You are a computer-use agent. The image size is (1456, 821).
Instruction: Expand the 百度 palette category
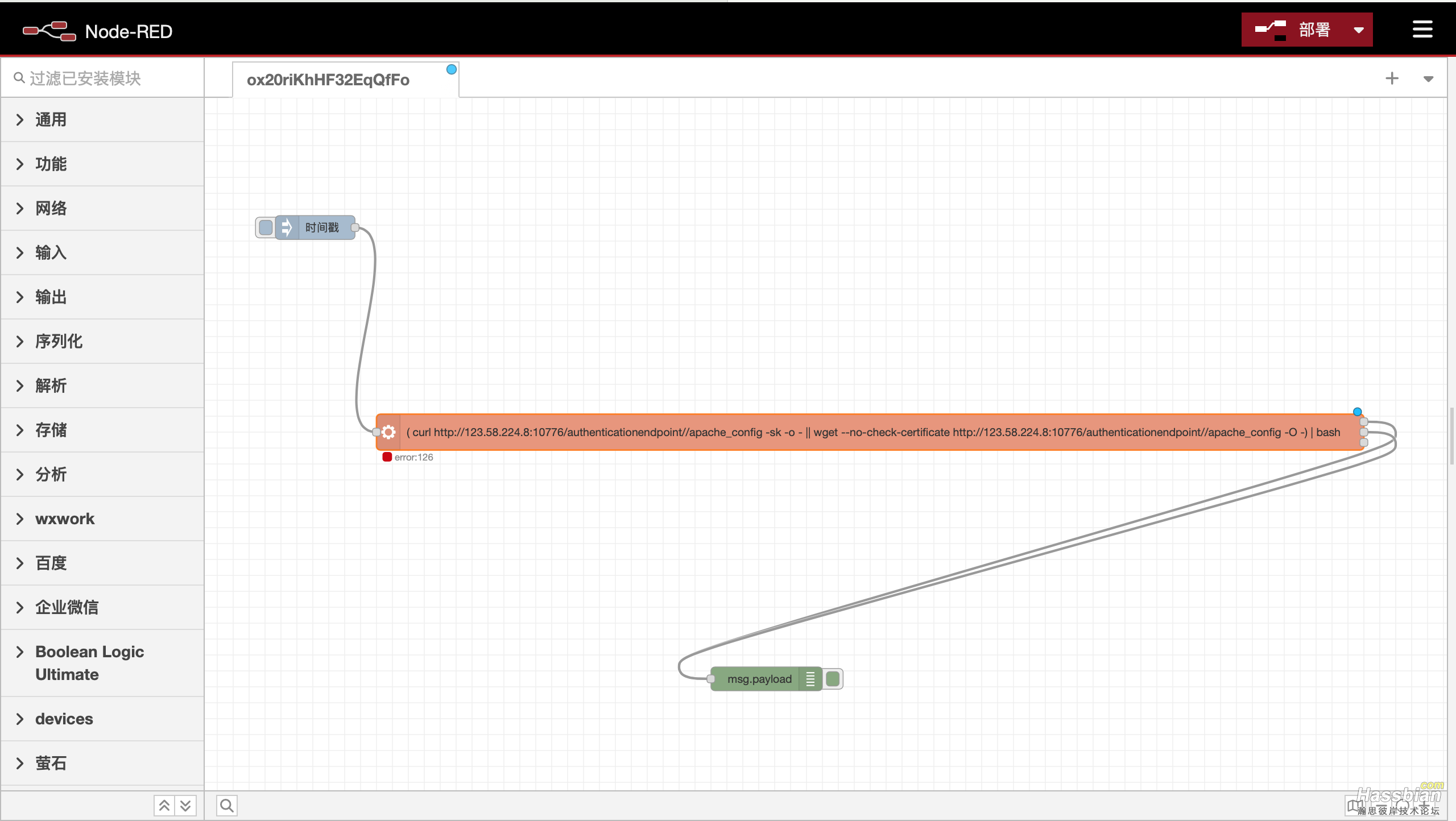pos(102,563)
